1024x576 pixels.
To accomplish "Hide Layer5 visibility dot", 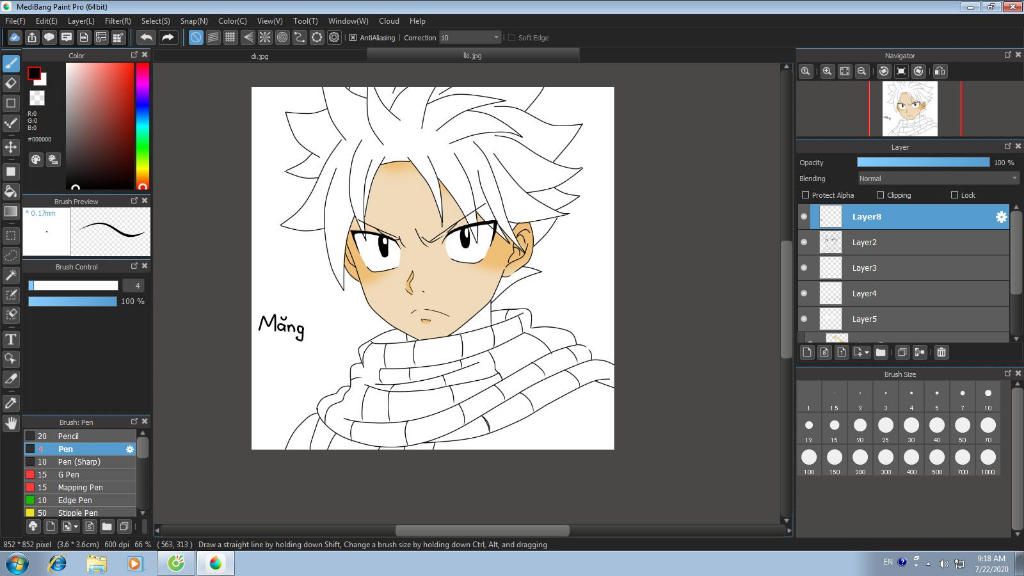I will click(804, 319).
